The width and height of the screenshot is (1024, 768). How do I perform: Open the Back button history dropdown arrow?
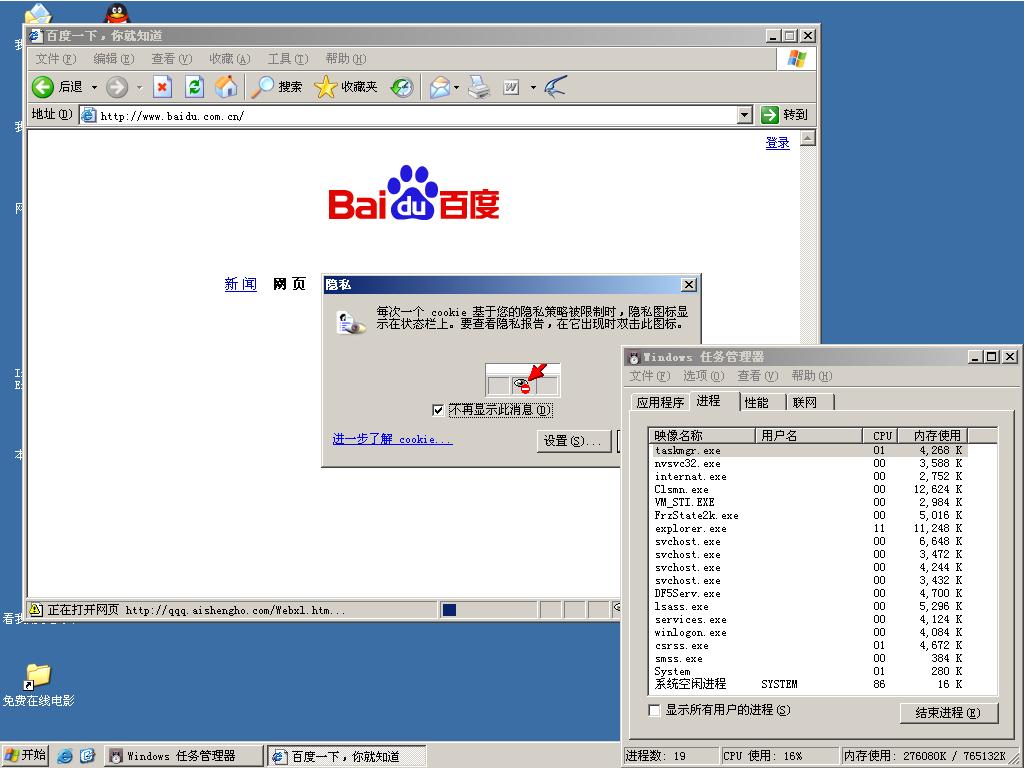coord(94,87)
